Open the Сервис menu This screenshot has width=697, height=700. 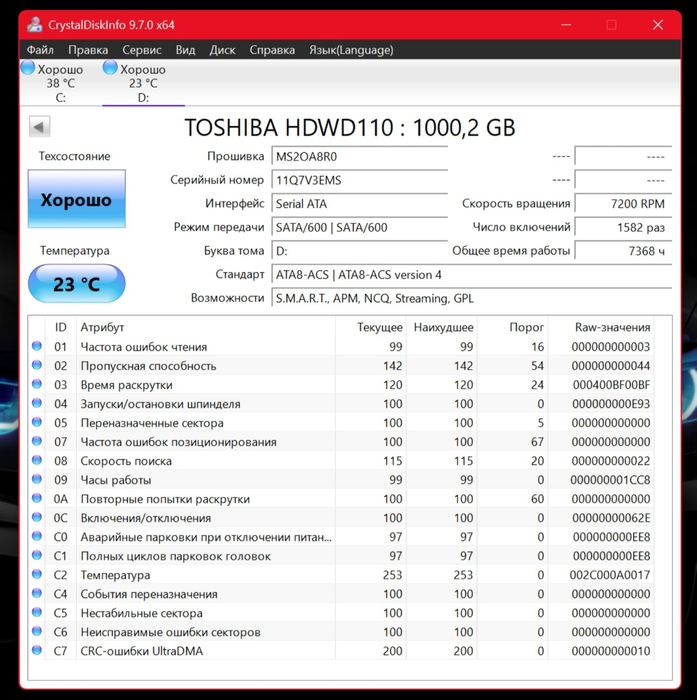pos(142,50)
